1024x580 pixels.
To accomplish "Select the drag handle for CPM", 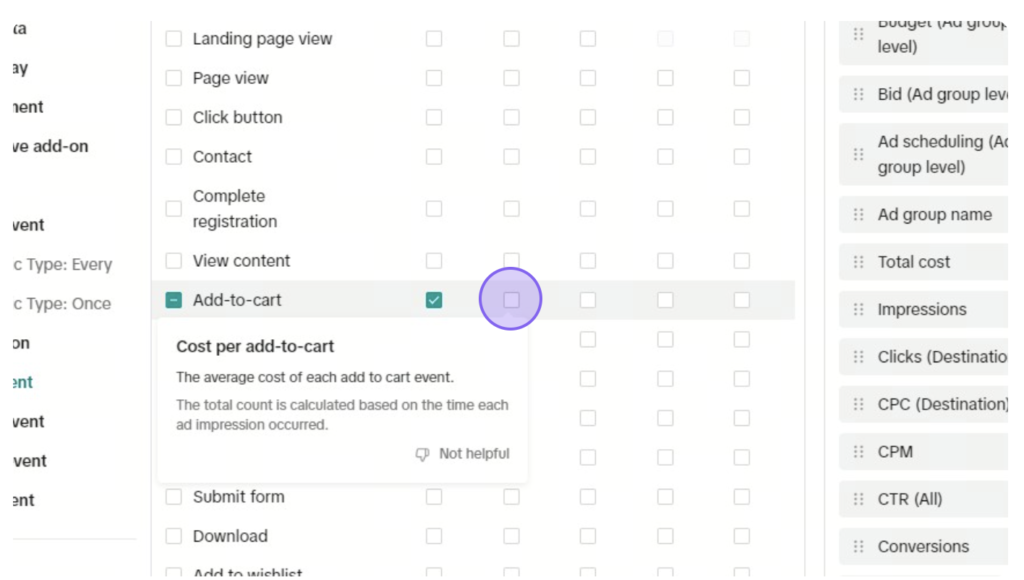I will tap(858, 451).
